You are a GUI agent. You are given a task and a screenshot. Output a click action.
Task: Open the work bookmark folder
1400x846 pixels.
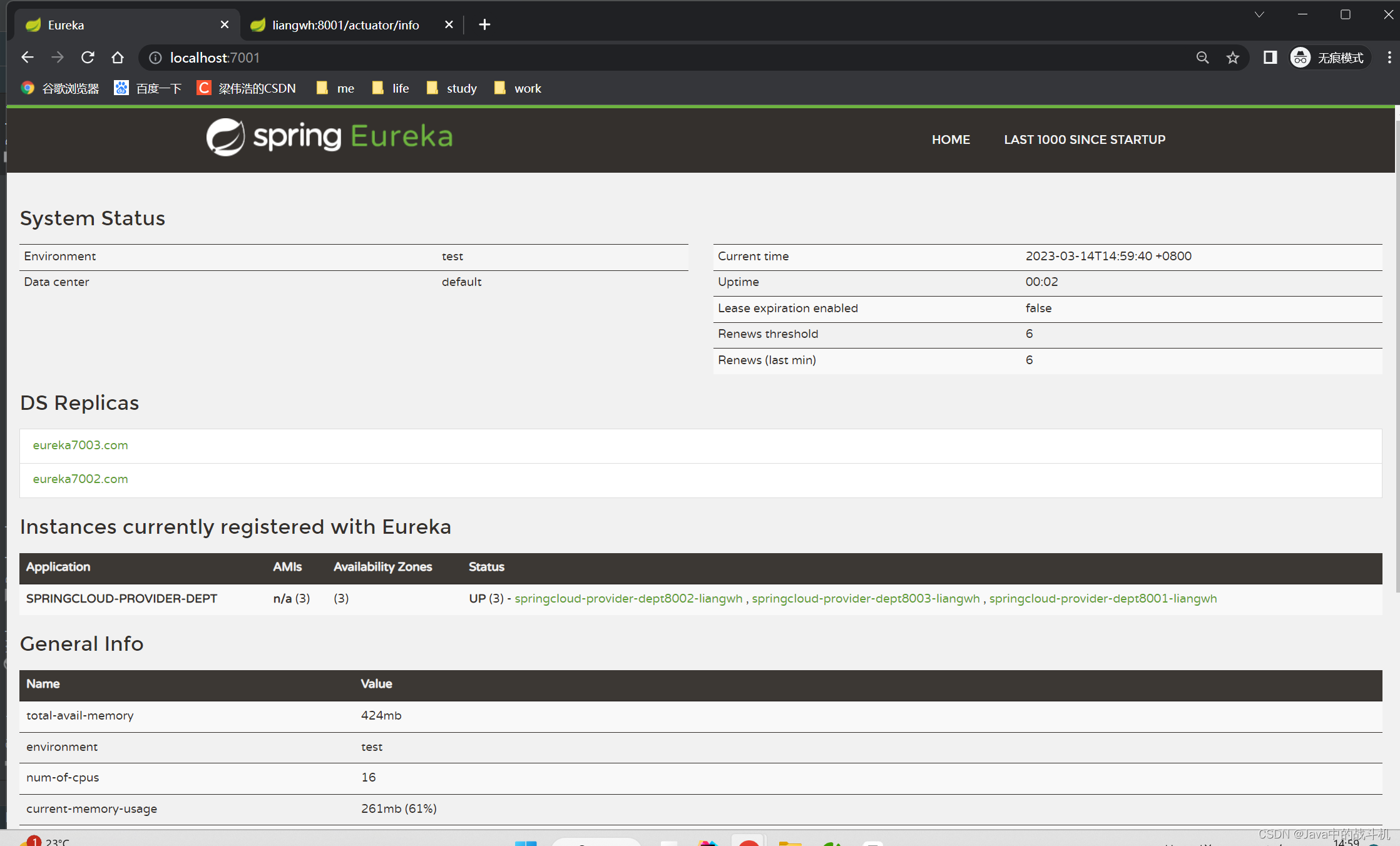[x=518, y=88]
